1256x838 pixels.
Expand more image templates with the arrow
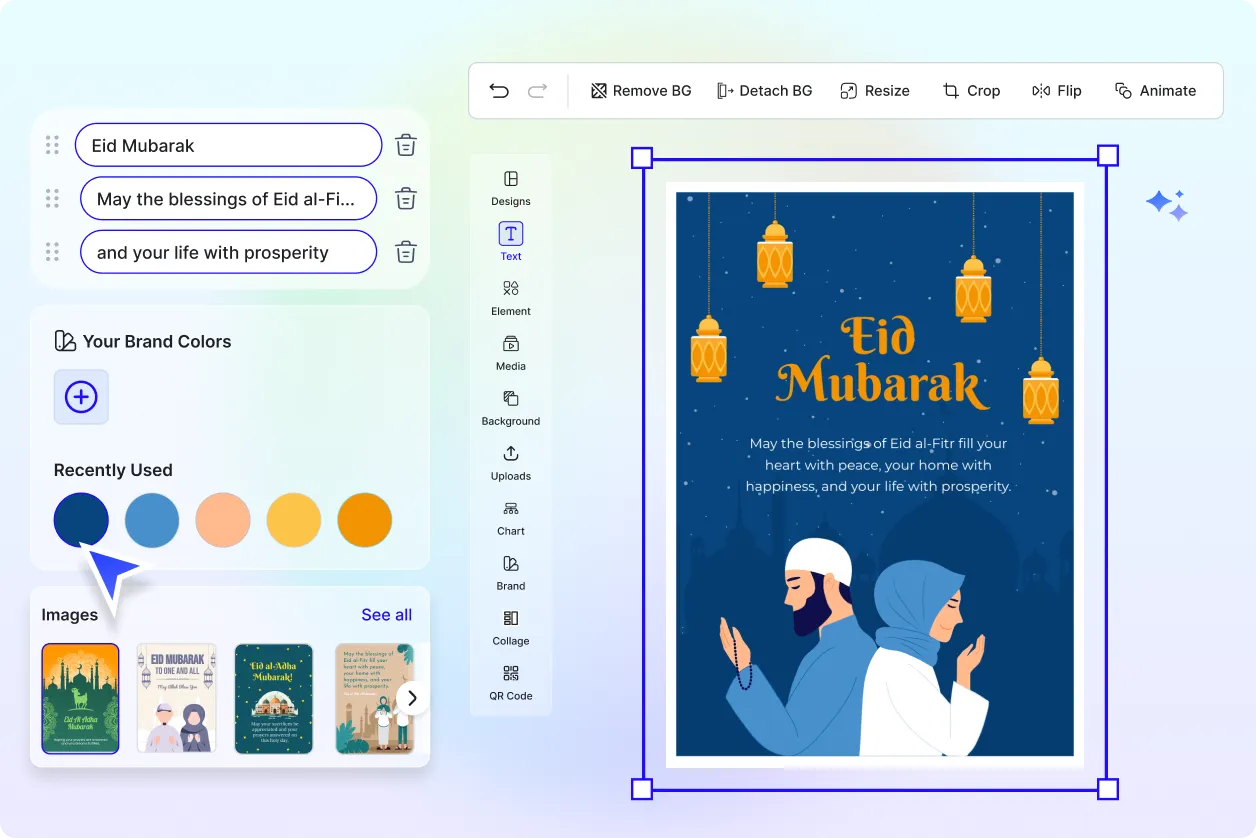[411, 698]
